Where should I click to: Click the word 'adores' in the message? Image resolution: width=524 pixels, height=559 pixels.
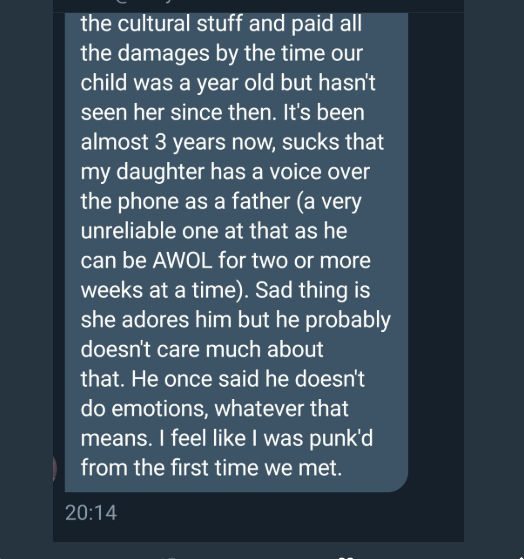(155, 319)
